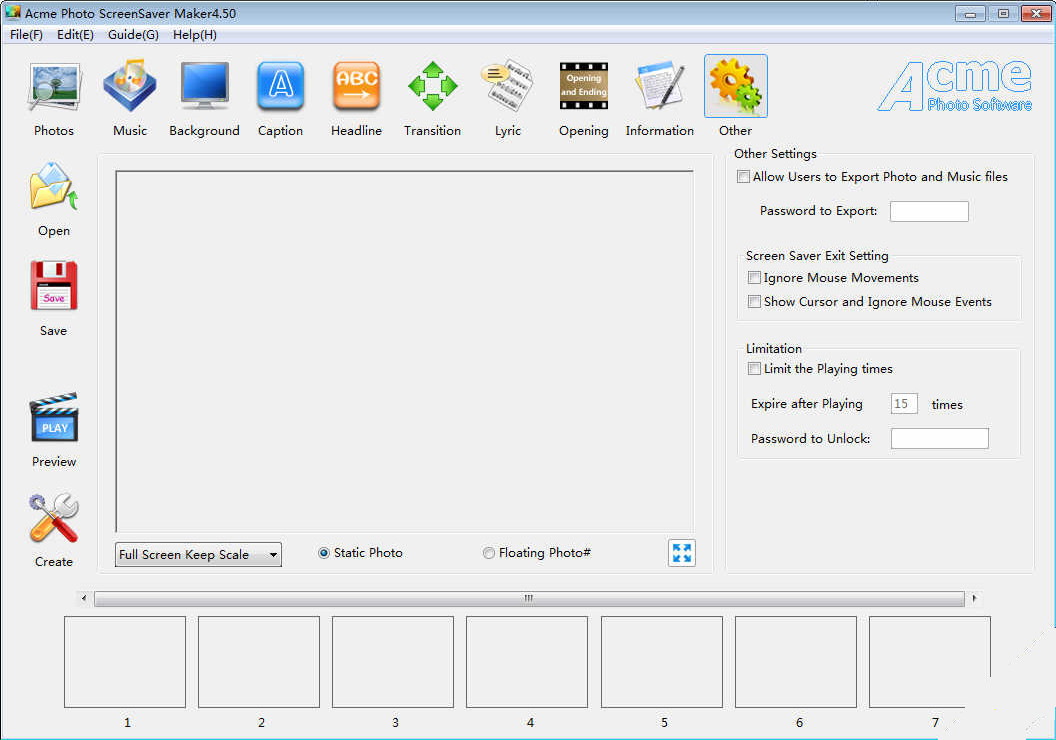Close the ScreenSaver Maker window
This screenshot has width=1056, height=740.
click(1036, 13)
